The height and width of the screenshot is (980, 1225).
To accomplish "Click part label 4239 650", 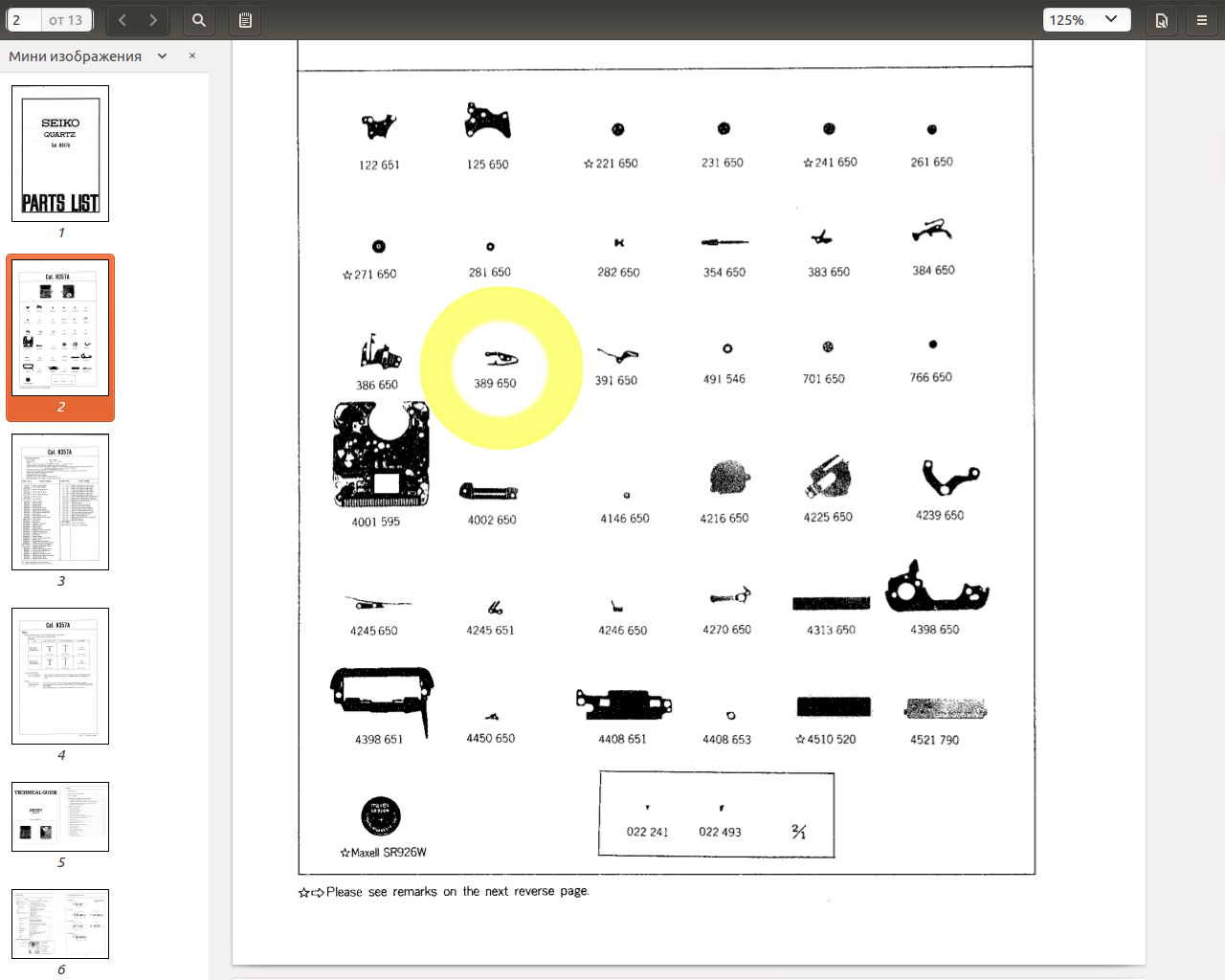I will (940, 516).
